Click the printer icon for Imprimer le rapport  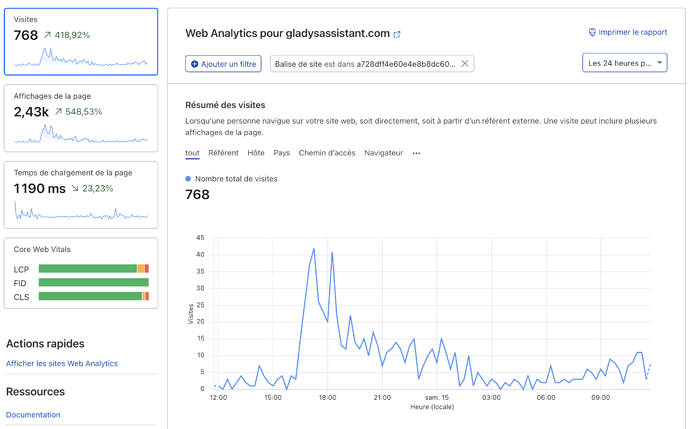[x=592, y=32]
